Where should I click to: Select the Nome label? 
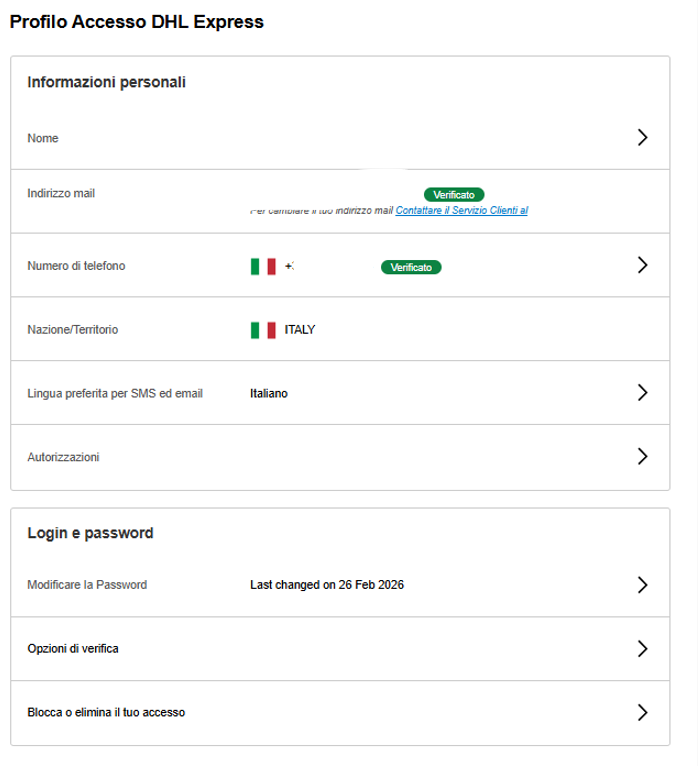[x=43, y=138]
